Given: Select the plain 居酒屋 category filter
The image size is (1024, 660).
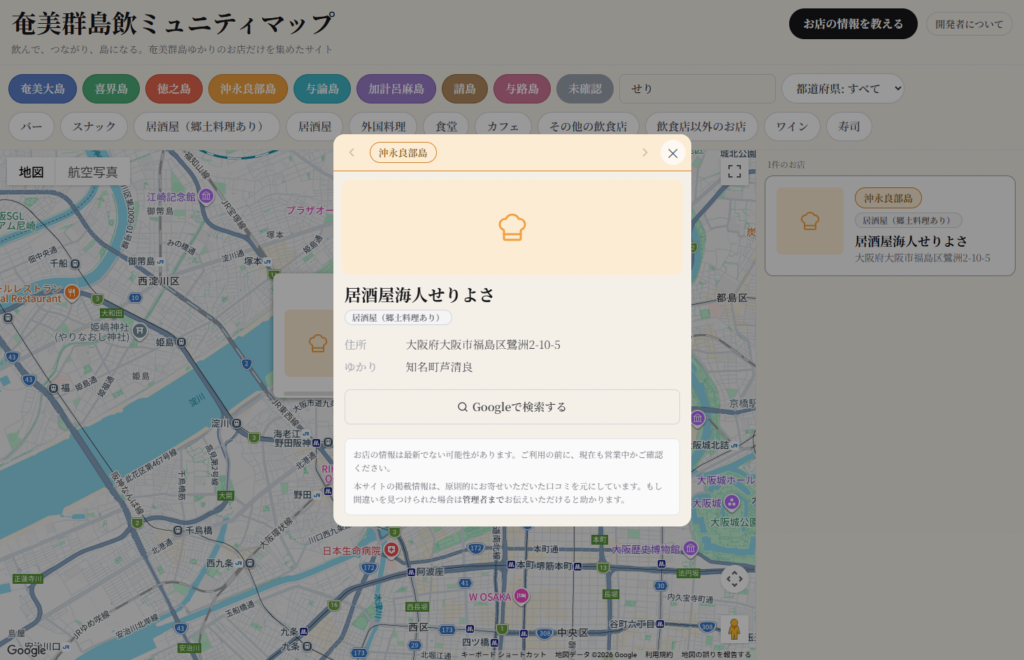Looking at the screenshot, I should [x=315, y=127].
